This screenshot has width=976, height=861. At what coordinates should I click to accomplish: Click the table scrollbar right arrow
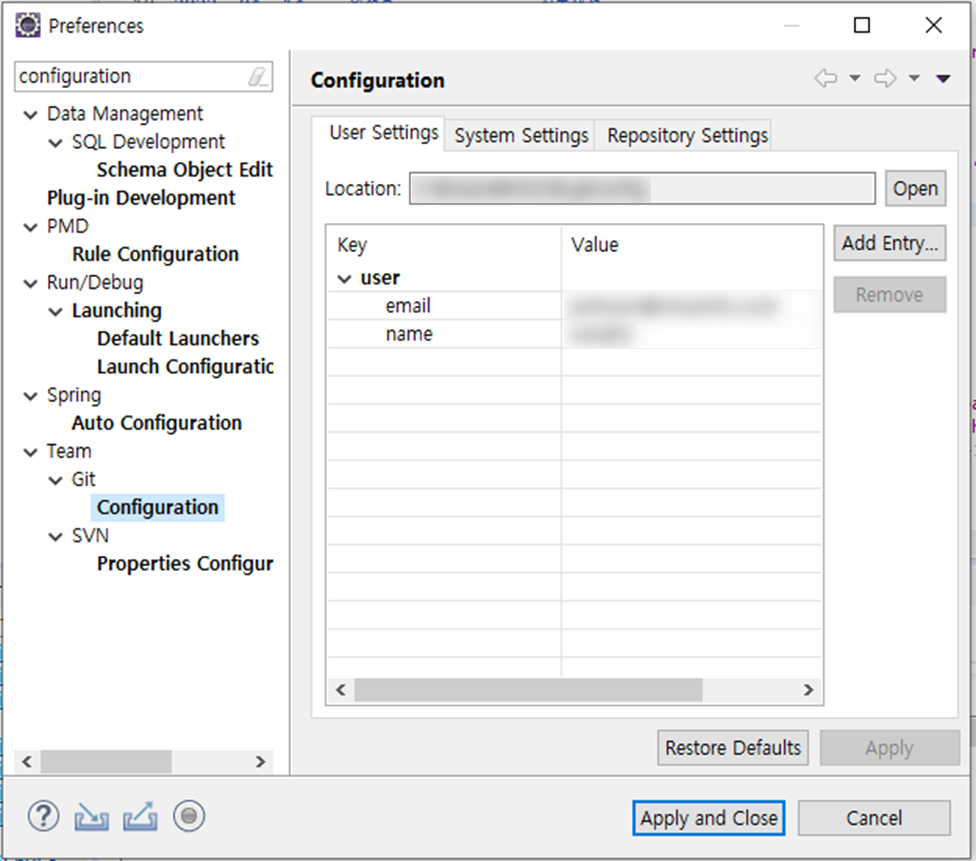click(809, 690)
